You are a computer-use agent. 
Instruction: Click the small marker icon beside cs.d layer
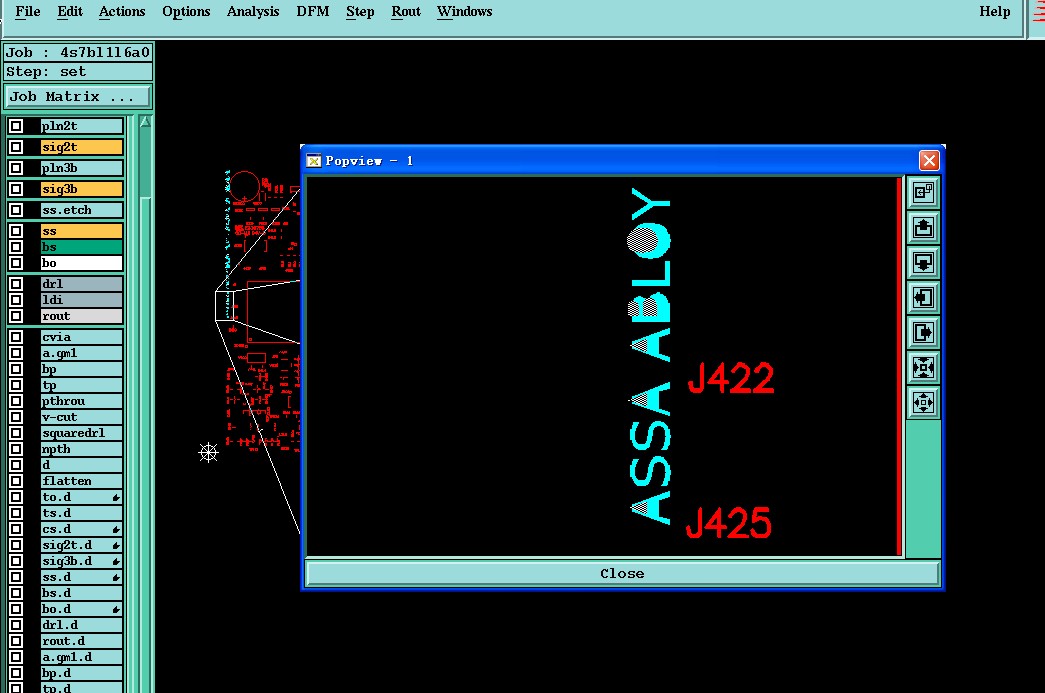[x=116, y=529]
